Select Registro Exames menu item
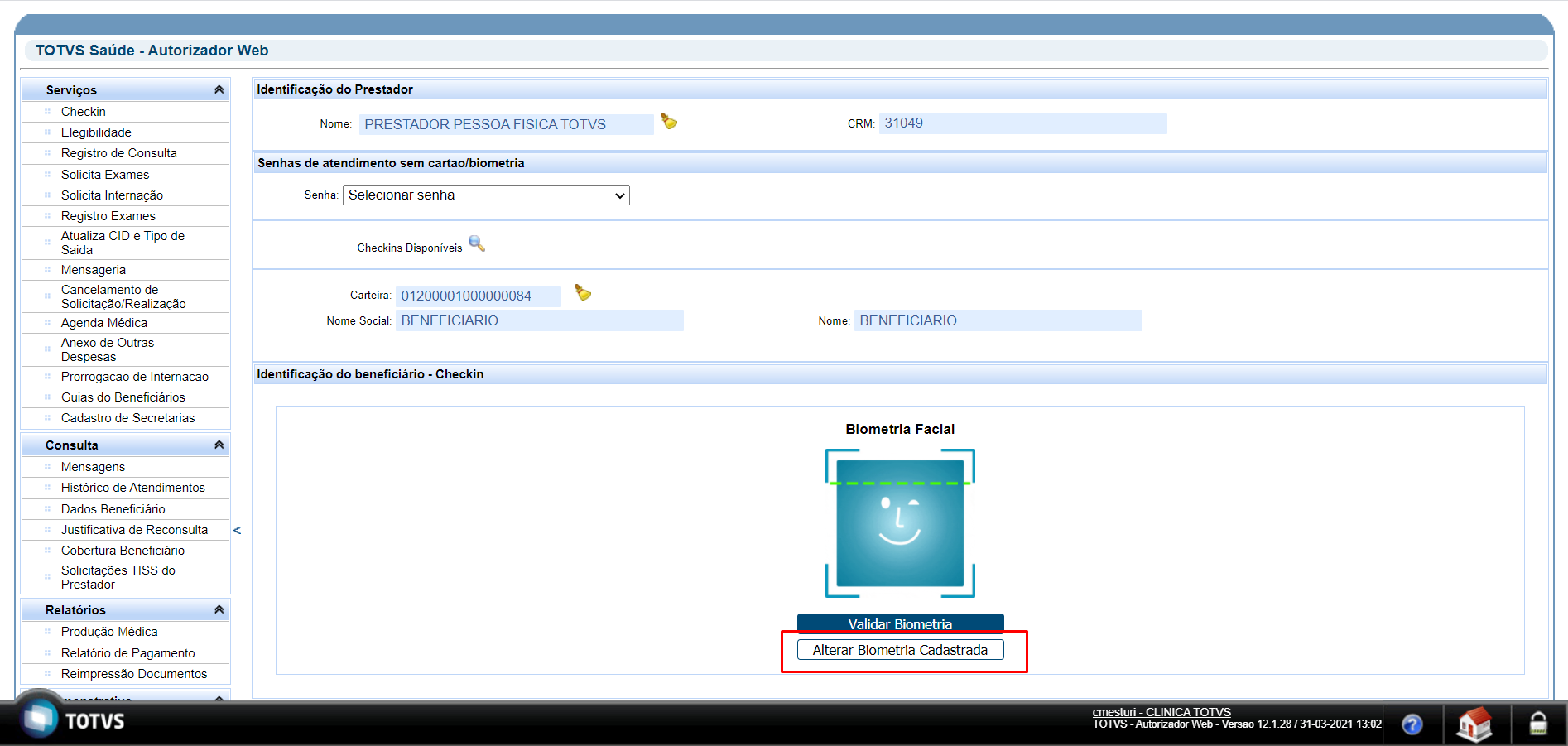This screenshot has width=1568, height=746. [x=108, y=216]
